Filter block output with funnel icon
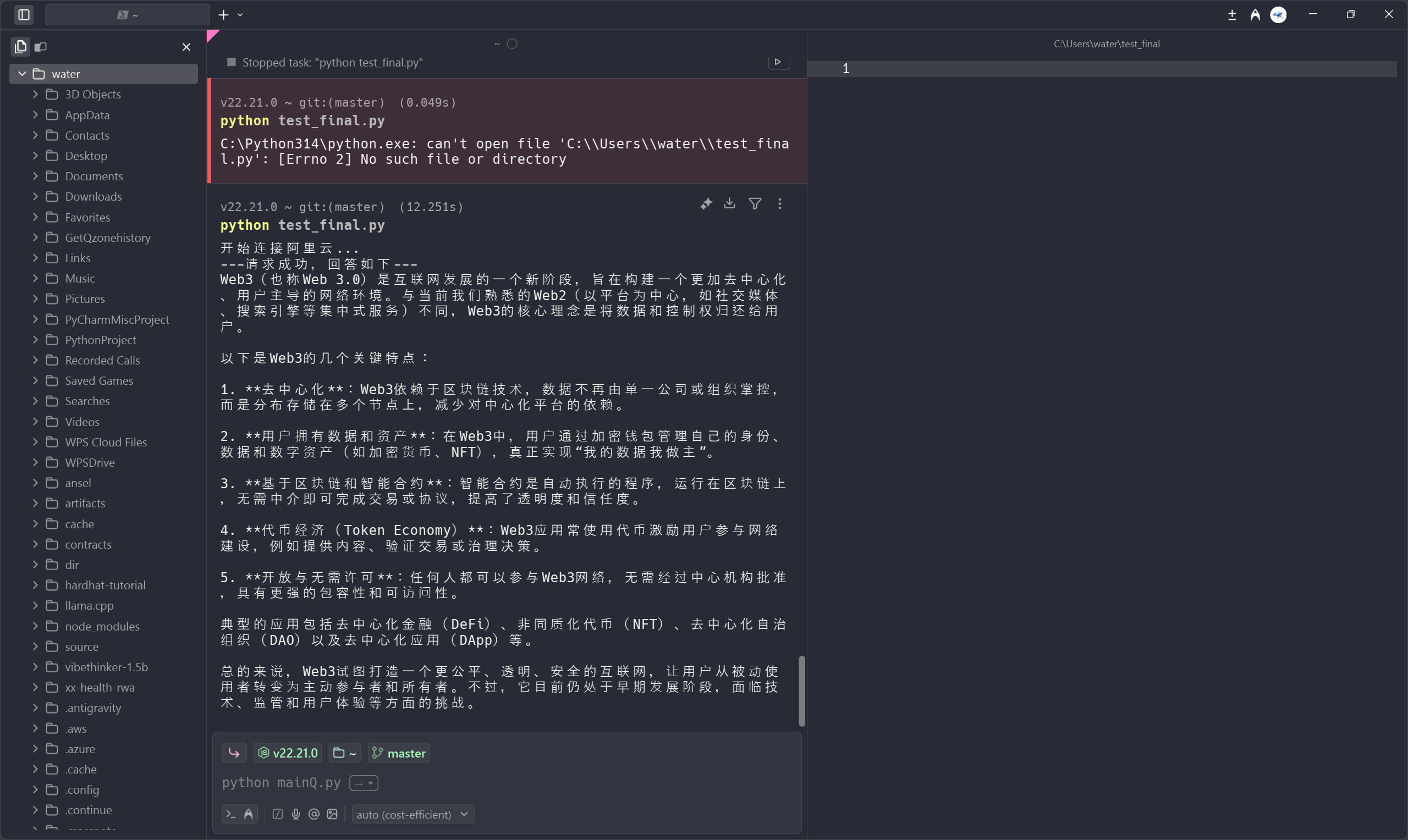The image size is (1408, 840). [755, 204]
